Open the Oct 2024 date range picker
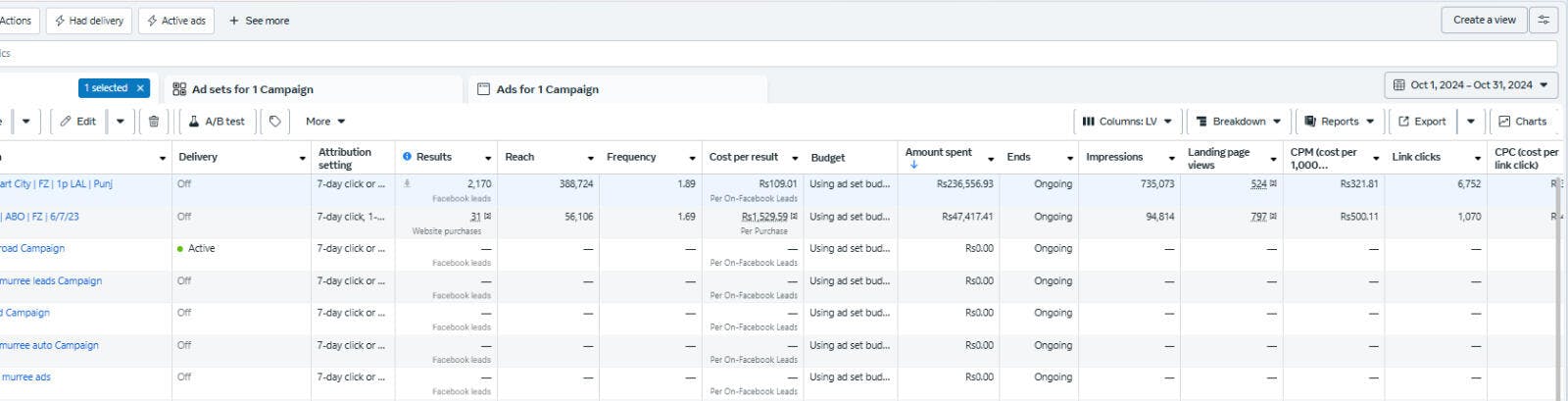The image size is (1568, 401). pyautogui.click(x=1470, y=85)
